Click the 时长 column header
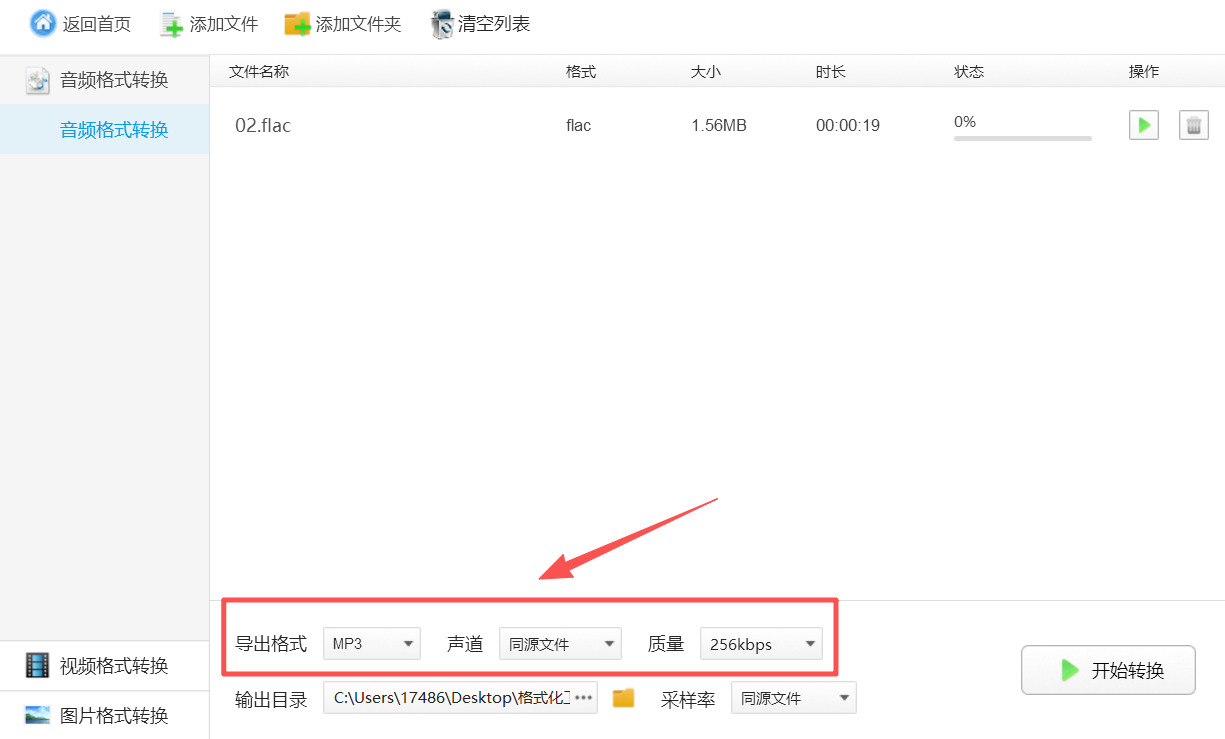 pyautogui.click(x=831, y=71)
